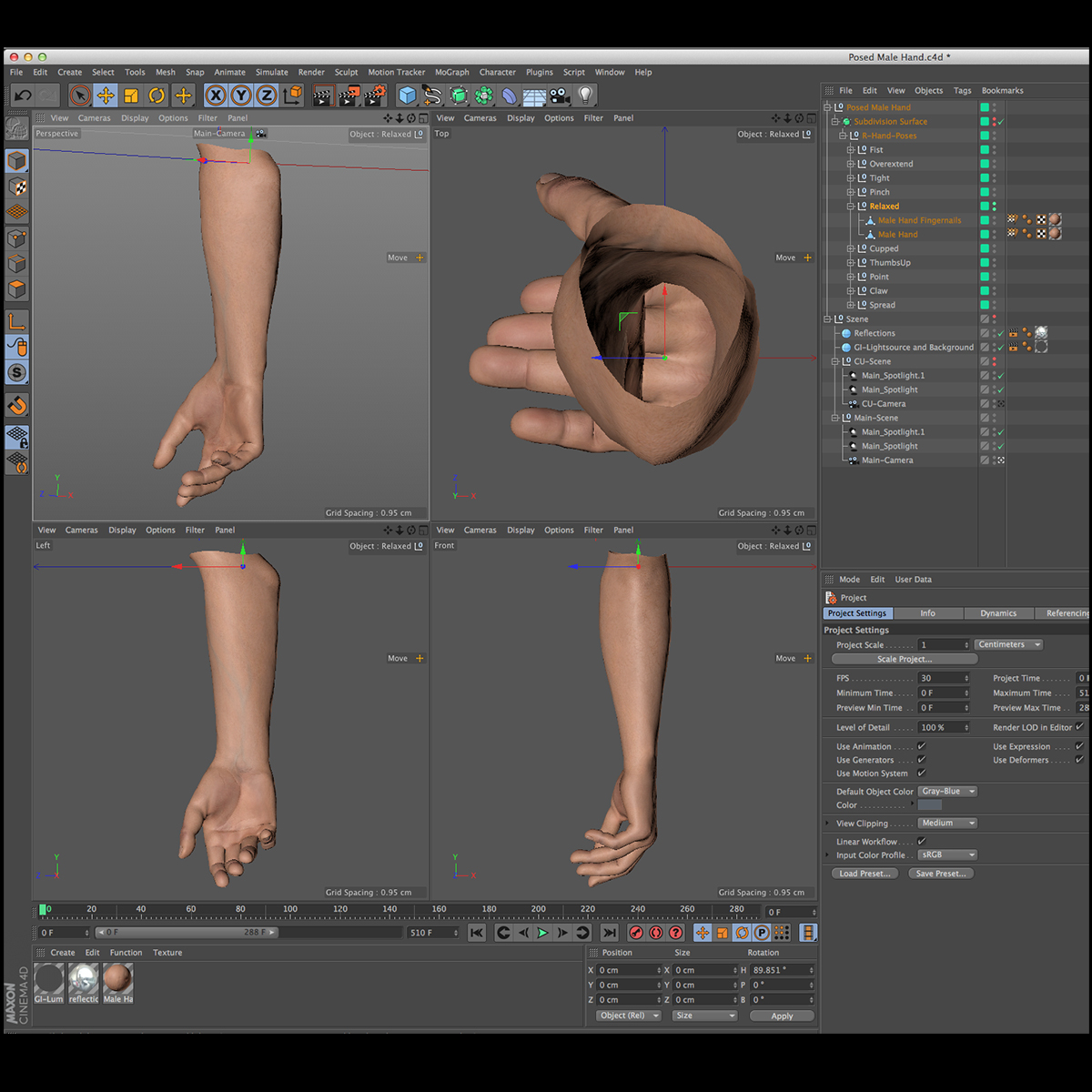1092x1092 pixels.
Task: Select the Live Selection tool
Action: 79,95
